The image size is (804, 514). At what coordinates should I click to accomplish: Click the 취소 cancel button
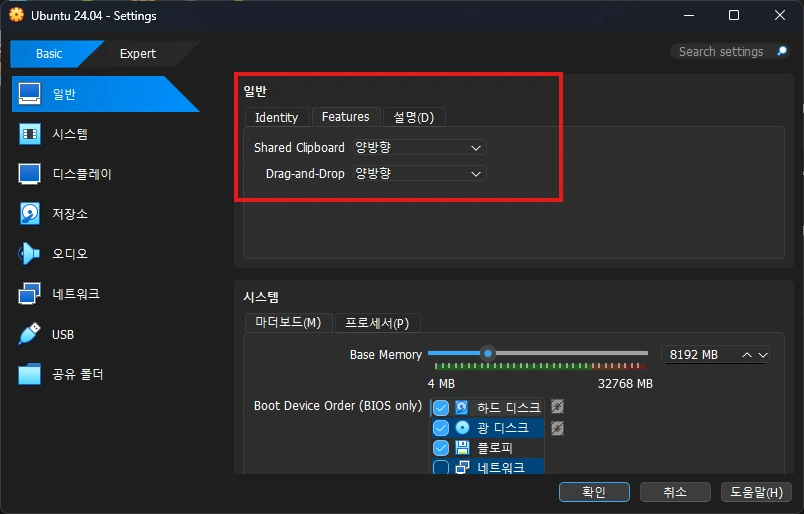[675, 492]
